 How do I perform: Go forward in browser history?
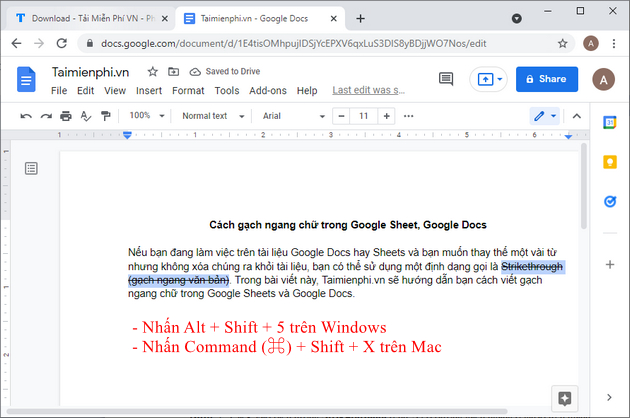coord(39,43)
